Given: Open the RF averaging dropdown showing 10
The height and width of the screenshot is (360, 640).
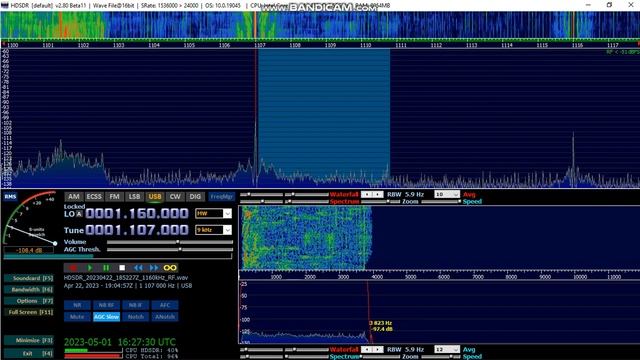Looking at the screenshot, I should click(447, 194).
